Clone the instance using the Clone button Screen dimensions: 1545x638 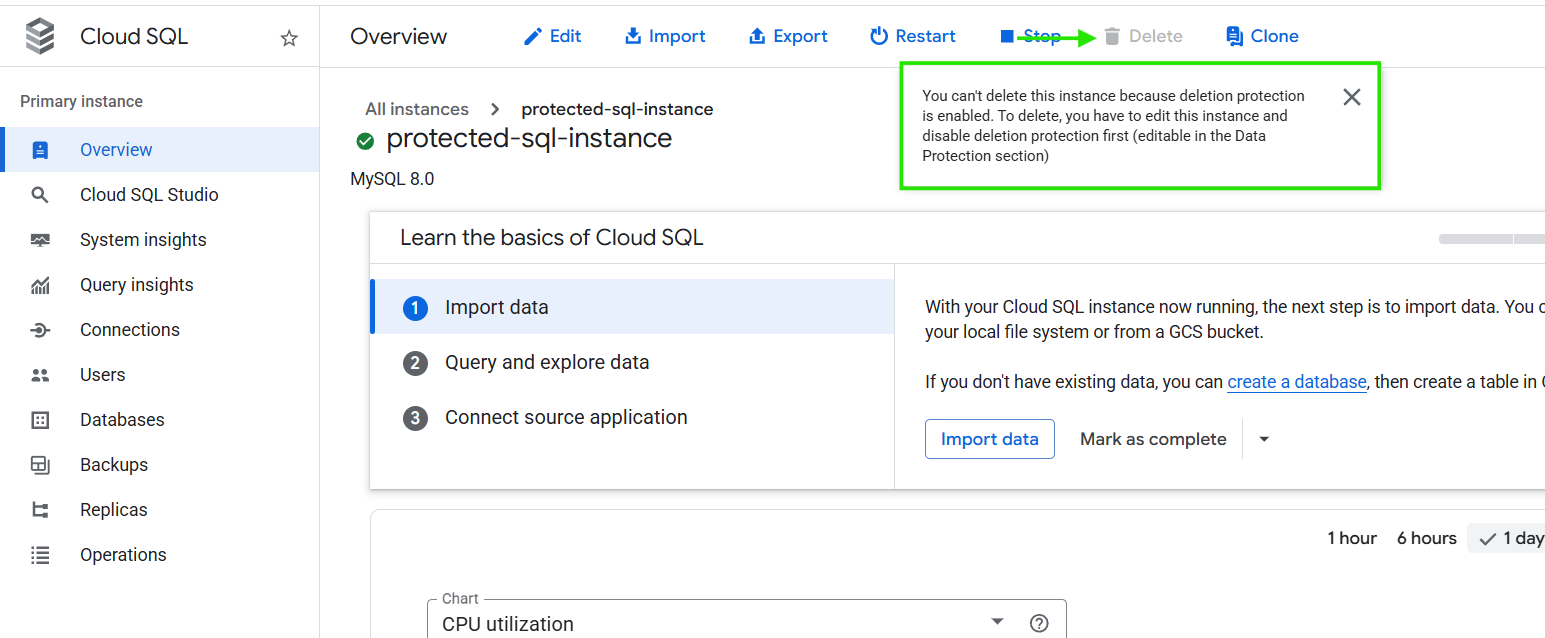(x=1262, y=36)
